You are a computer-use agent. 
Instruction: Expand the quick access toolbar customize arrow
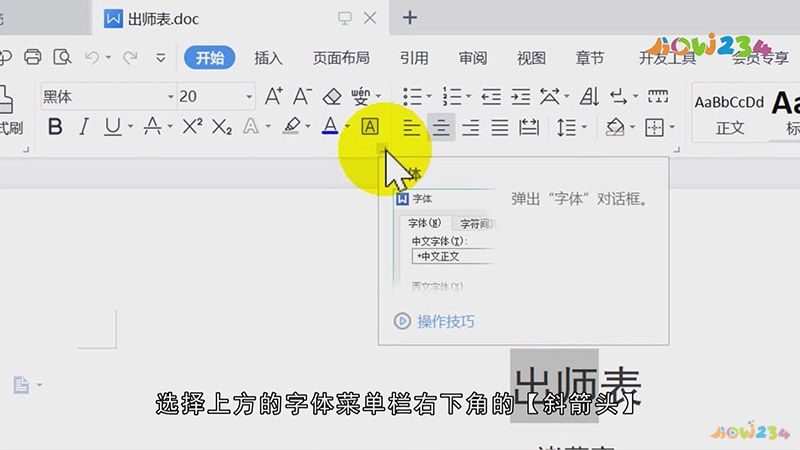[x=161, y=58]
